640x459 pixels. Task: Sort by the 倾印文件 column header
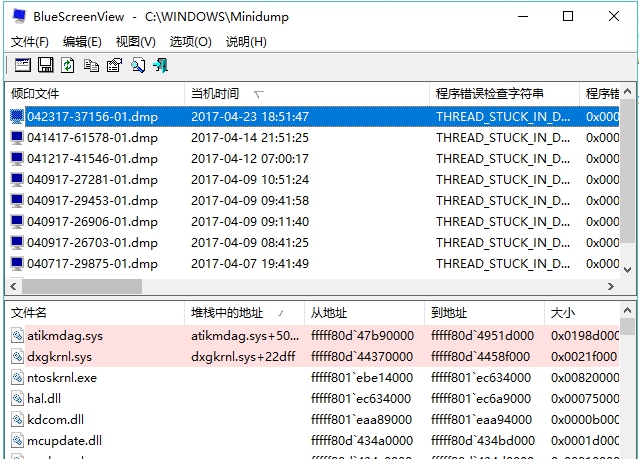(95, 94)
